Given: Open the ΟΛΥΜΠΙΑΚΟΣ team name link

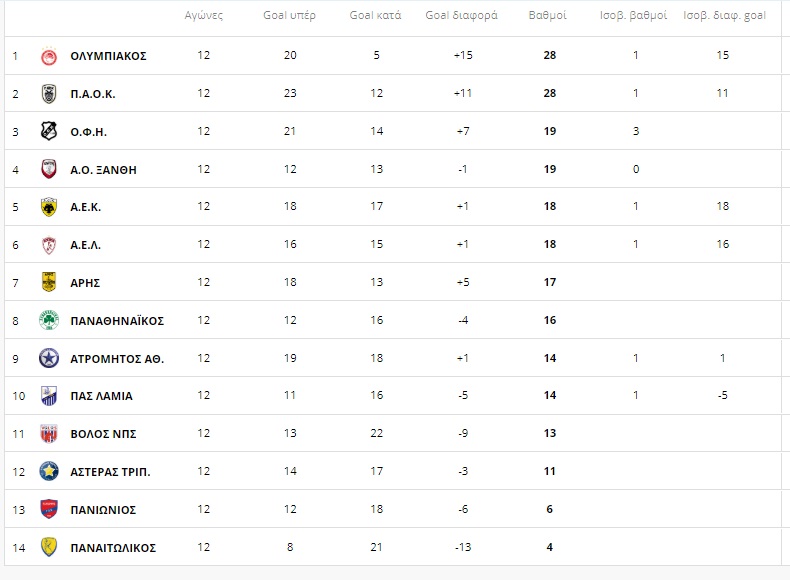Looking at the screenshot, I should [108, 56].
